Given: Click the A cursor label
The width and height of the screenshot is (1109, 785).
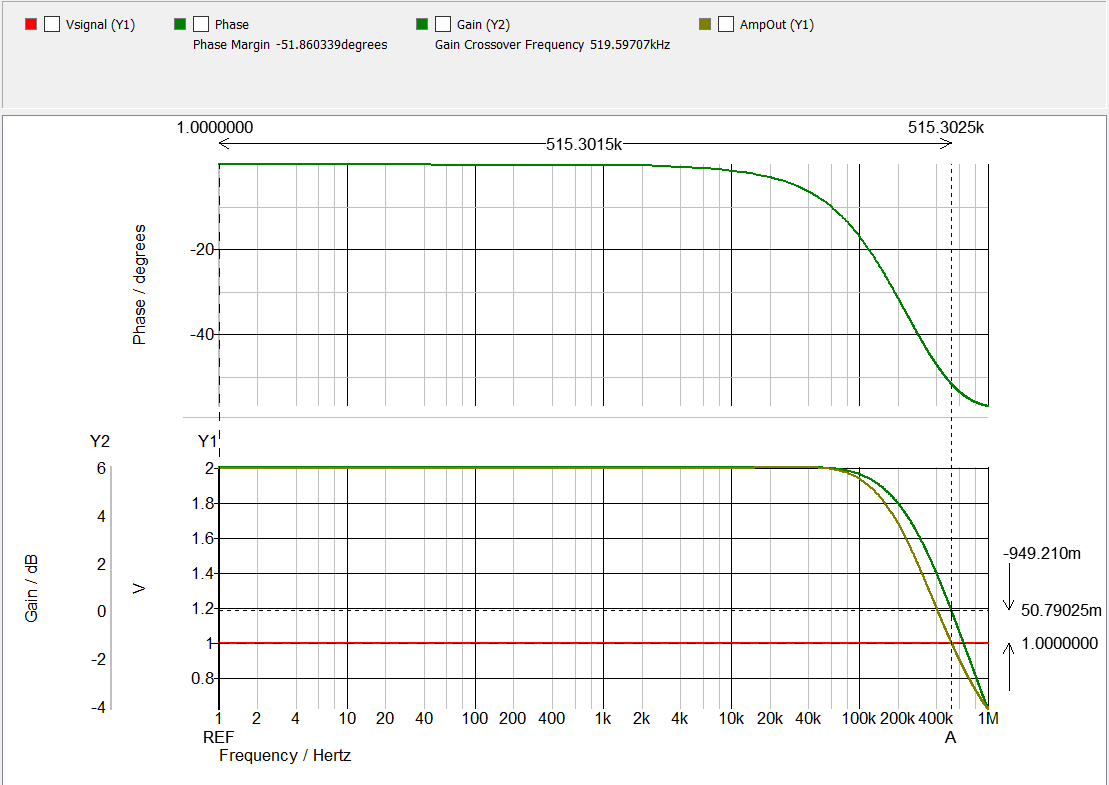Looking at the screenshot, I should coord(951,737).
